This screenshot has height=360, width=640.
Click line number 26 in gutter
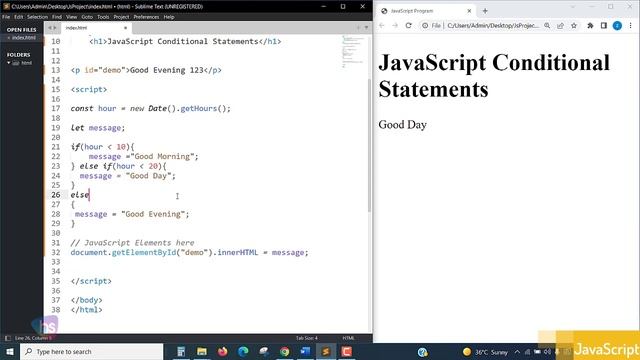[x=56, y=195]
